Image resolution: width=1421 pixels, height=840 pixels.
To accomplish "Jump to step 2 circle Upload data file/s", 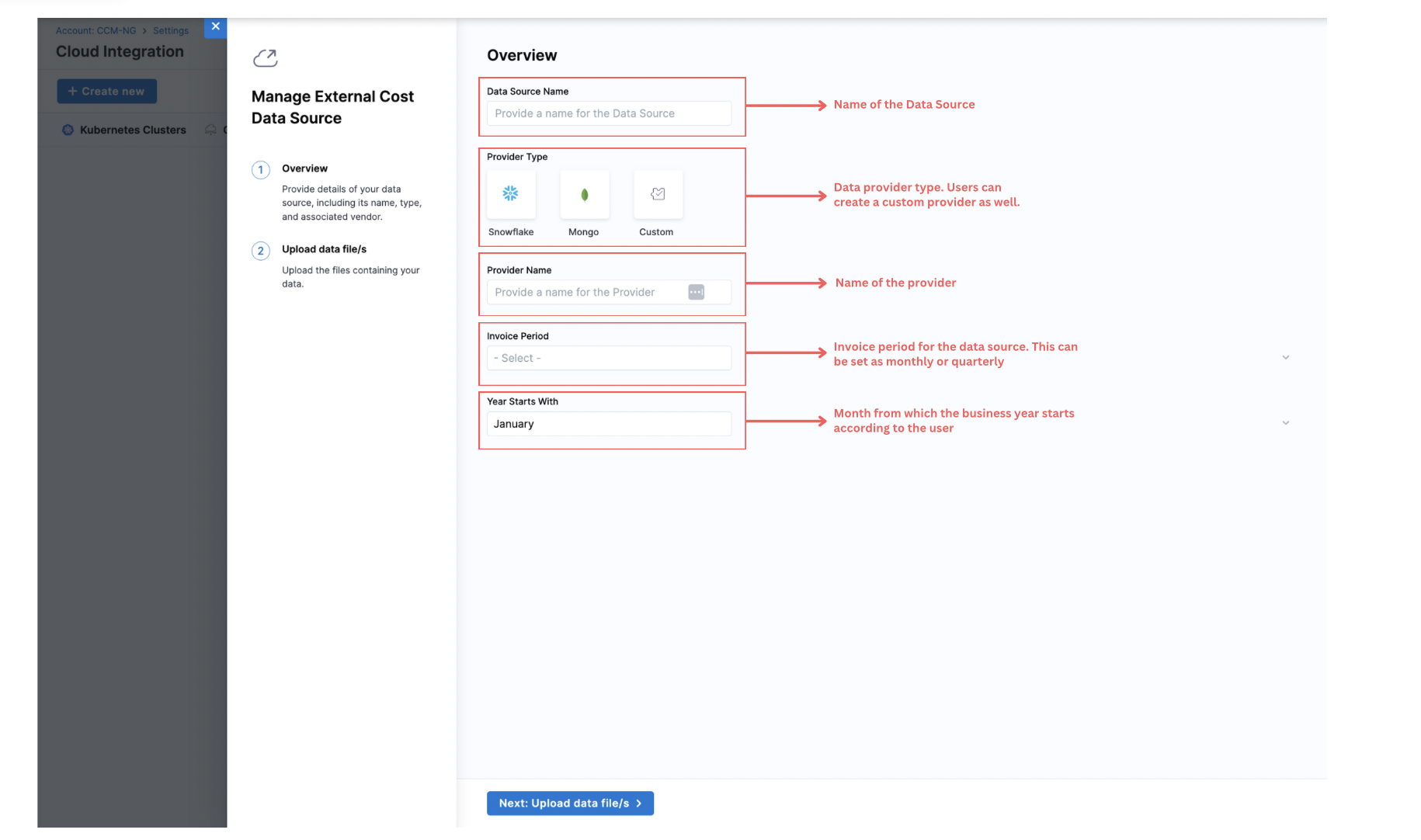I will click(x=261, y=251).
